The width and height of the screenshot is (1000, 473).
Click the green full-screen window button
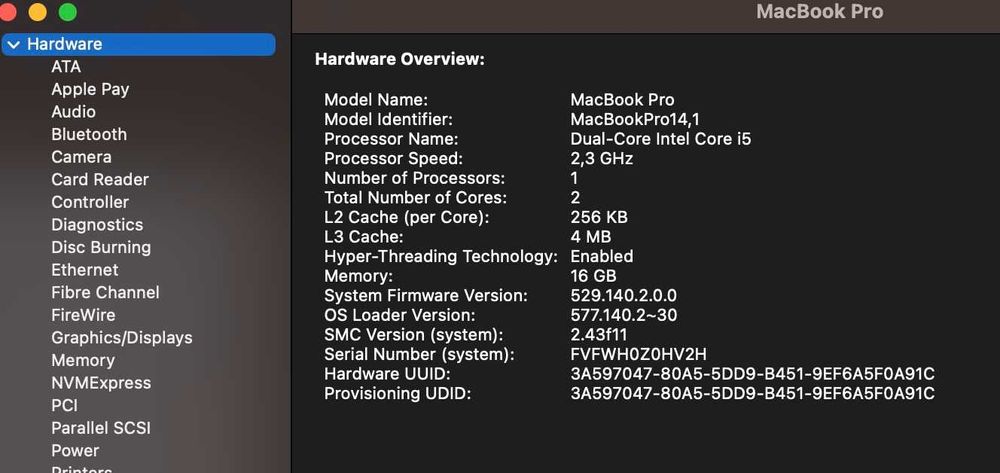tap(68, 11)
